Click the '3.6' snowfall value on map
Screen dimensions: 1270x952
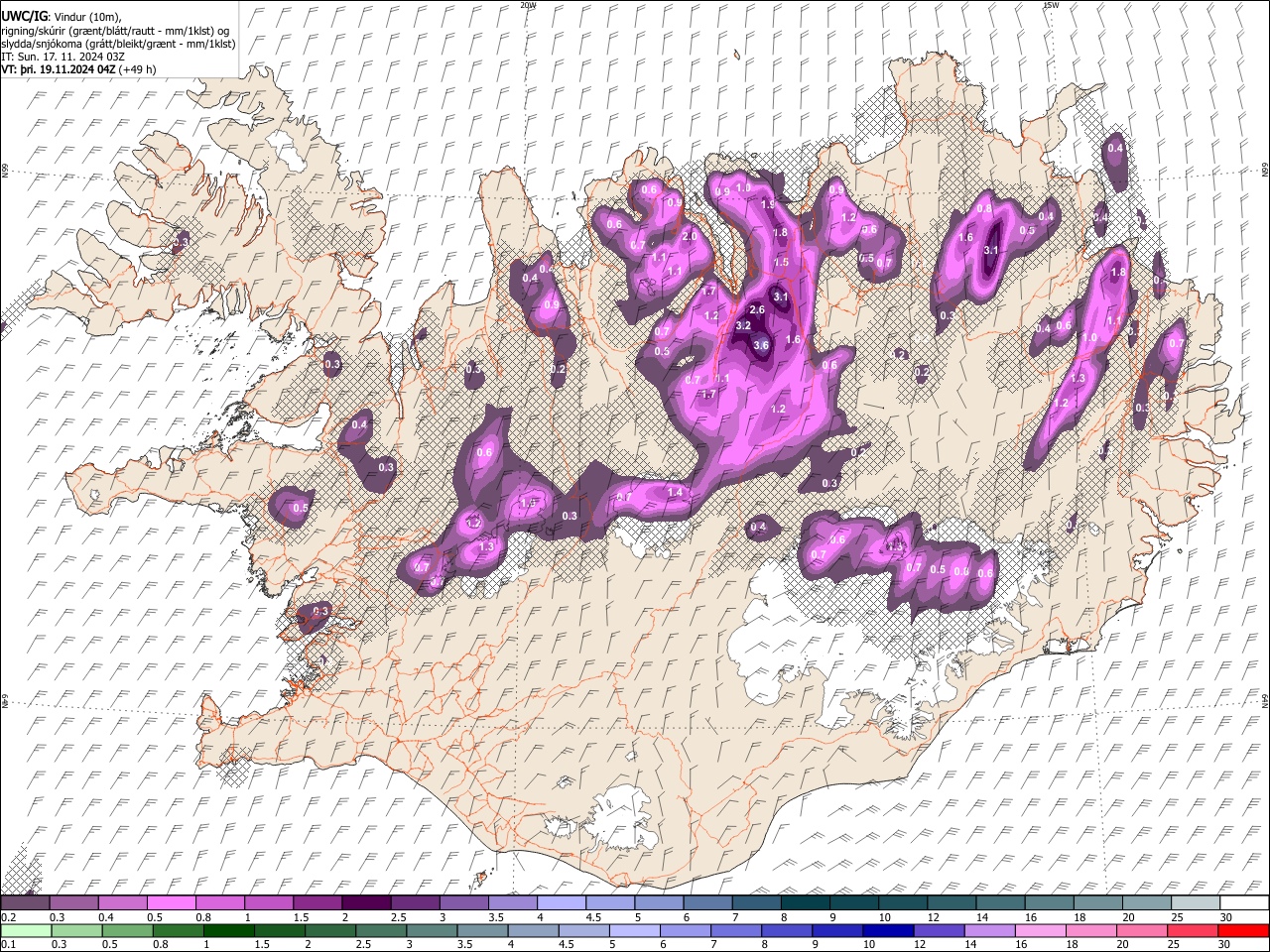pos(761,345)
